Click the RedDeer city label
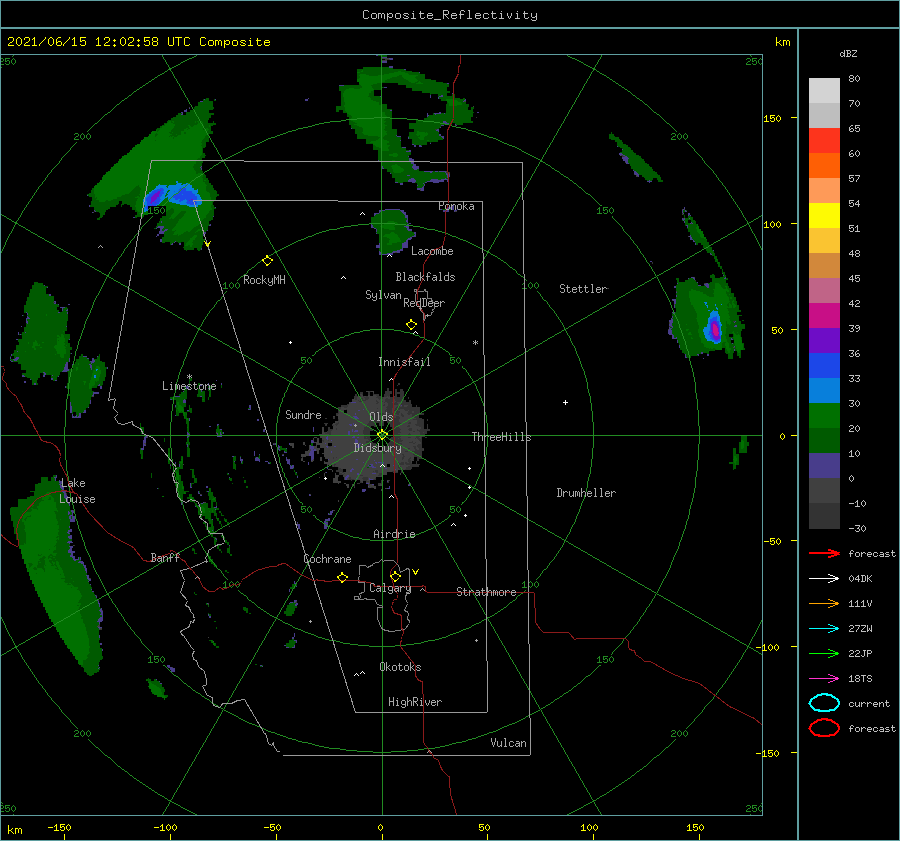Image resolution: width=900 pixels, height=841 pixels. pos(424,303)
